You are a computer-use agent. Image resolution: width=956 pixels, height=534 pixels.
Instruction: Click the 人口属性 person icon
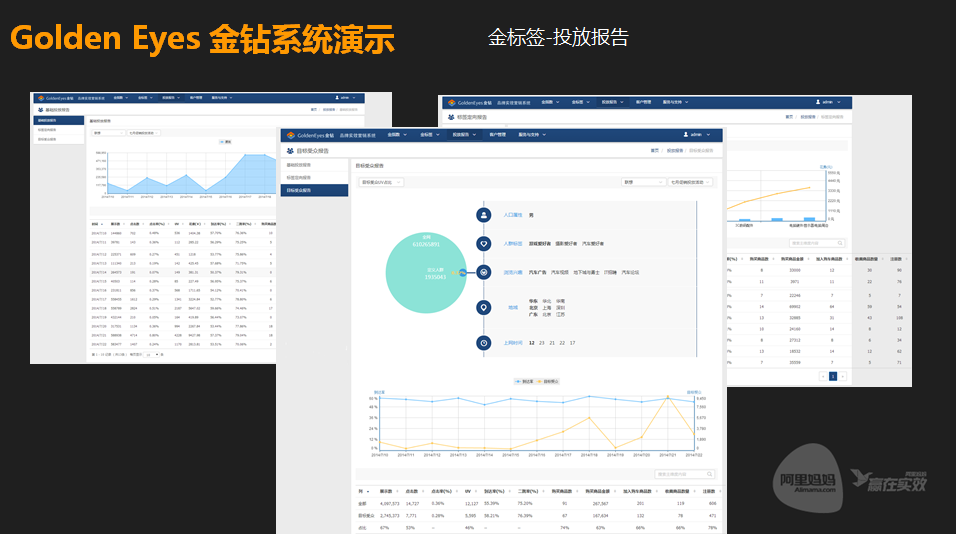[483, 215]
